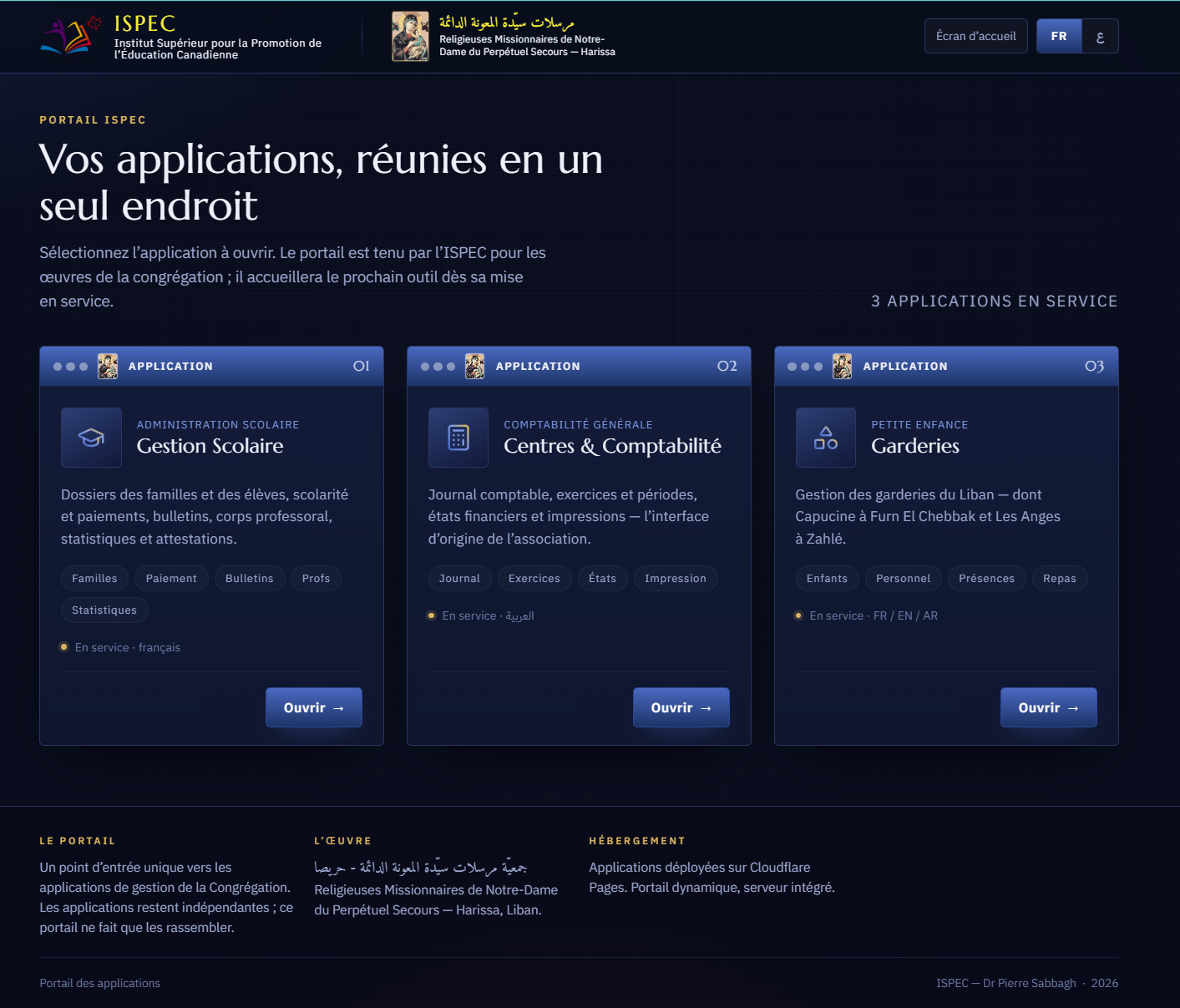This screenshot has height=1008, width=1180.
Task: Click the L'ŒUVRE footer heading
Action: tap(343, 841)
